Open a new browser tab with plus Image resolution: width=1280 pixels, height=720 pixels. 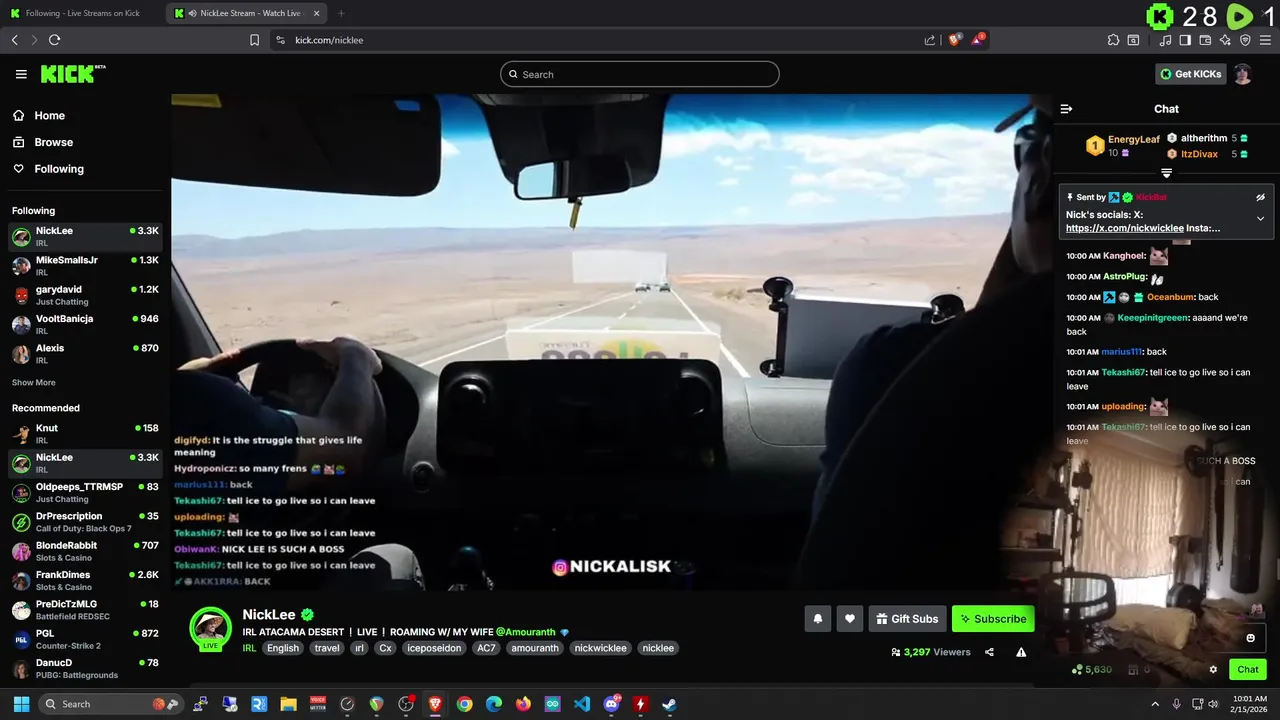(x=341, y=13)
